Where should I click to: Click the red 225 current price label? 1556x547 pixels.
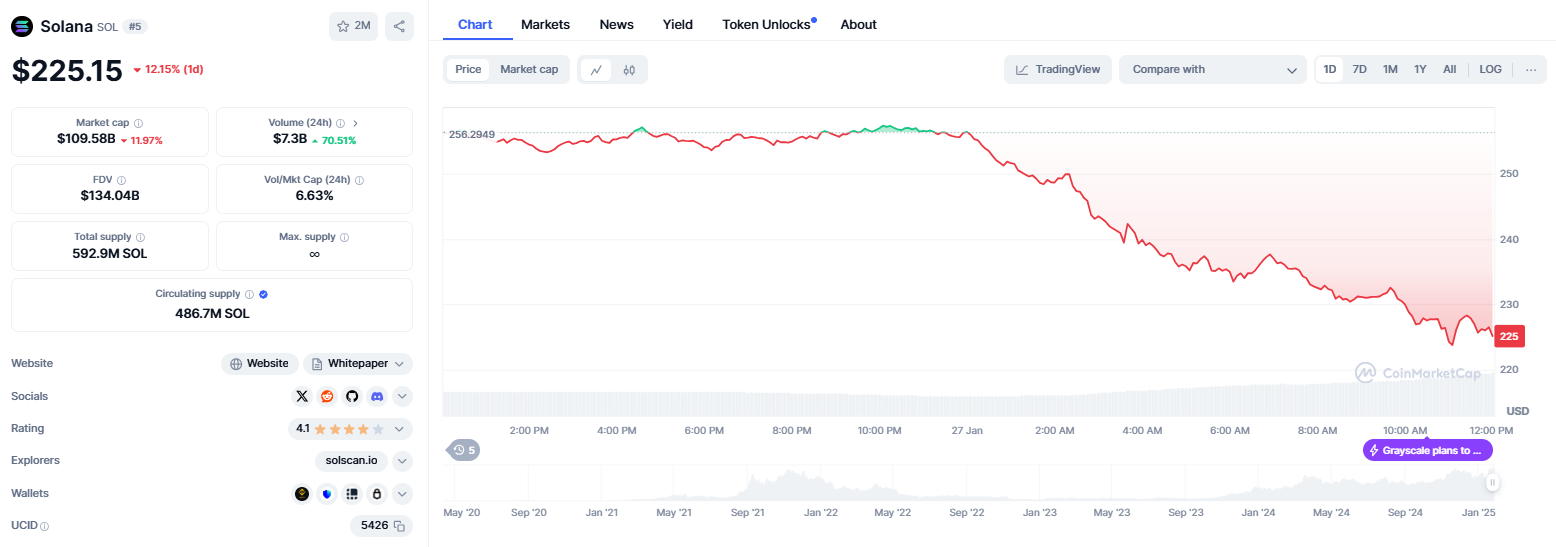[x=1509, y=337]
